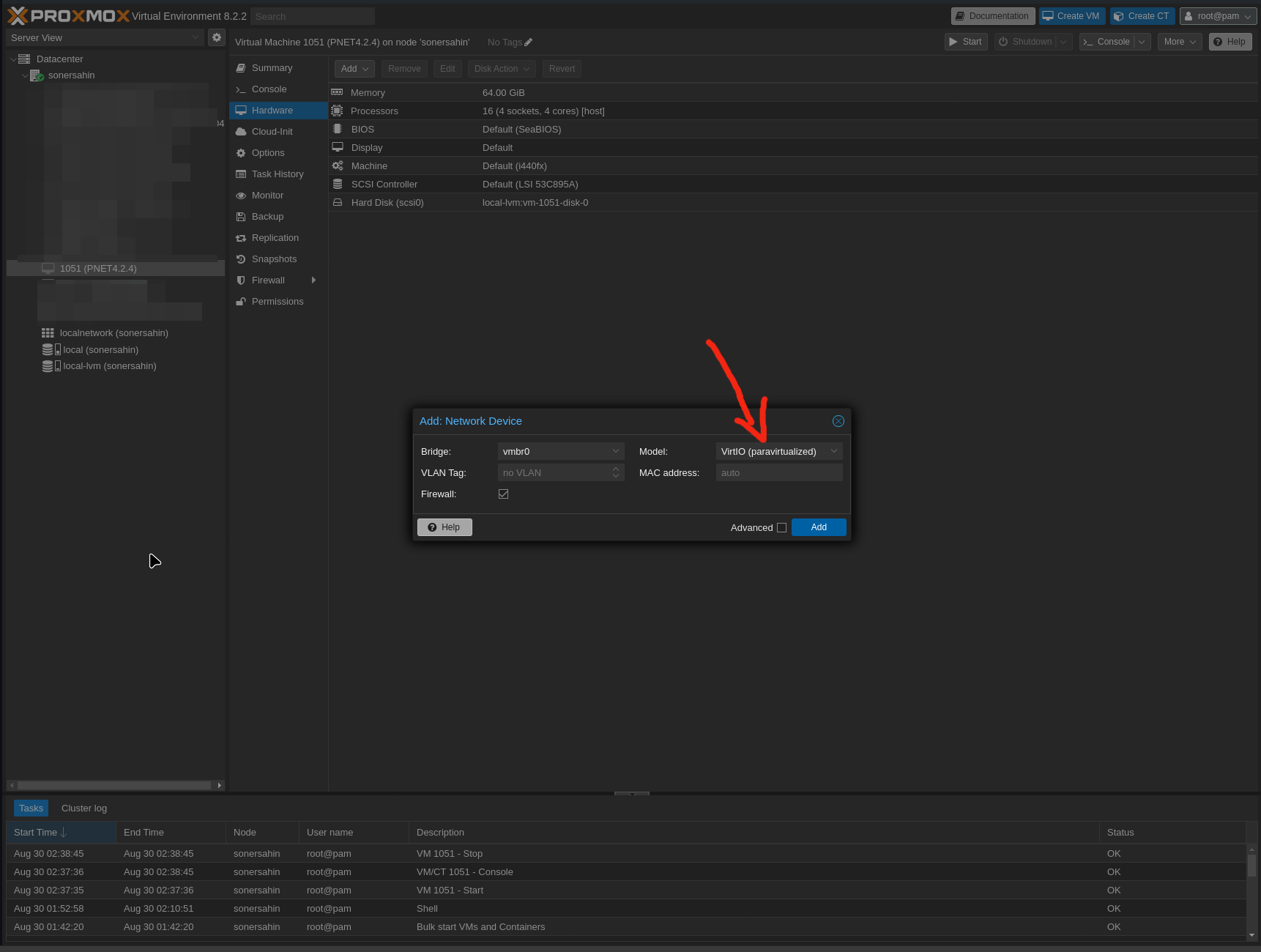Click the Cloud-Init cloud icon
The width and height of the screenshot is (1261, 952).
click(241, 132)
